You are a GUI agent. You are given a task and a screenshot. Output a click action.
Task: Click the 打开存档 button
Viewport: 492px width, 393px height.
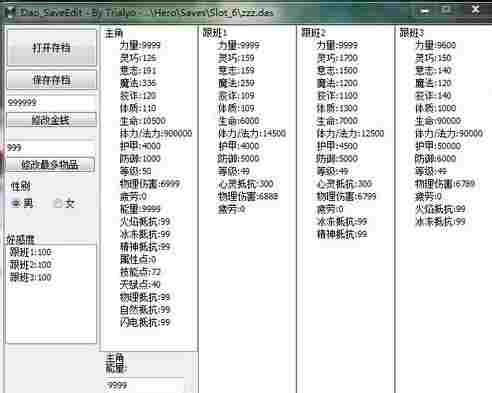[x=52, y=48]
